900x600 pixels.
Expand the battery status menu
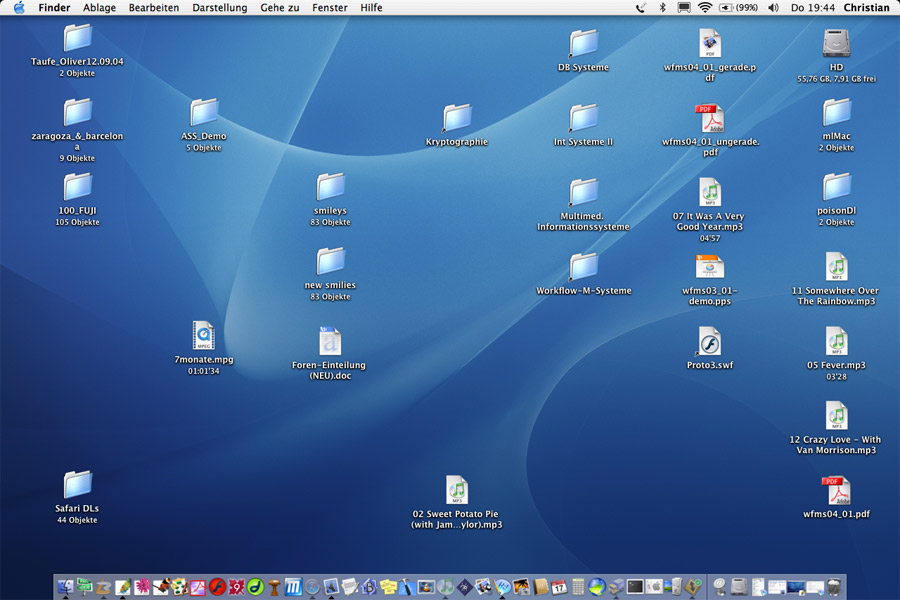tap(738, 8)
